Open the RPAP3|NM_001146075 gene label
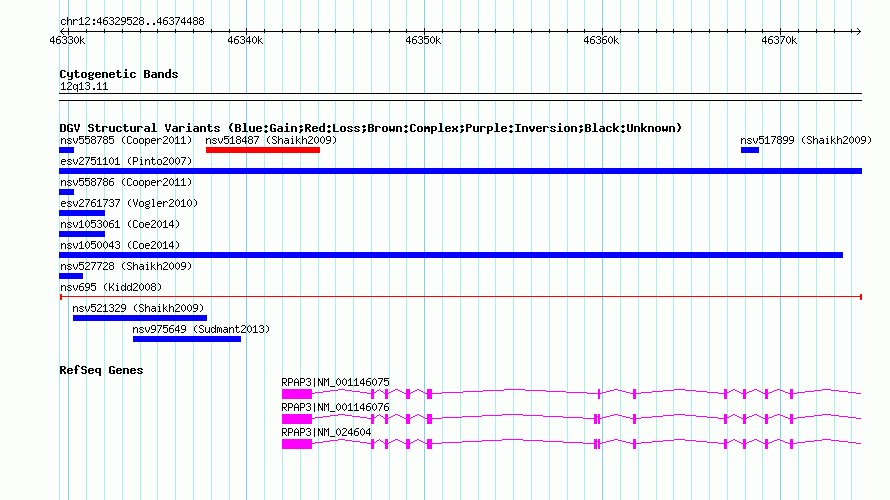 (335, 383)
